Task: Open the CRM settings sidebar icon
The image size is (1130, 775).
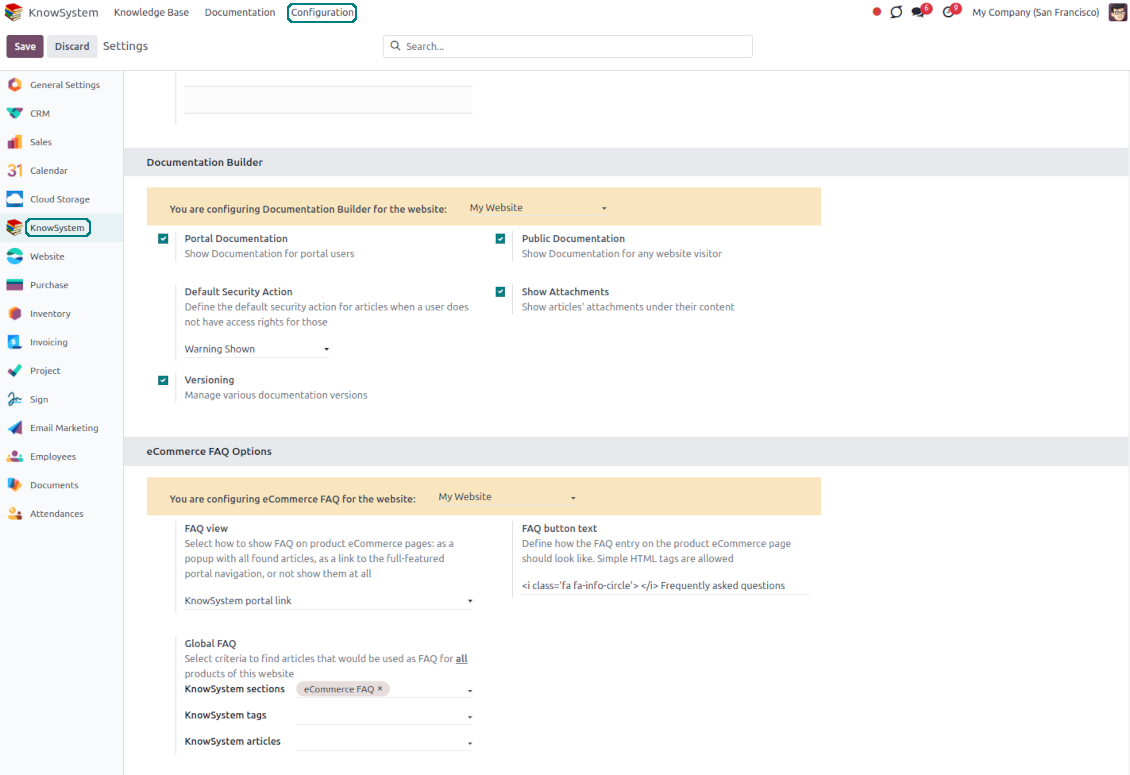Action: (x=15, y=113)
